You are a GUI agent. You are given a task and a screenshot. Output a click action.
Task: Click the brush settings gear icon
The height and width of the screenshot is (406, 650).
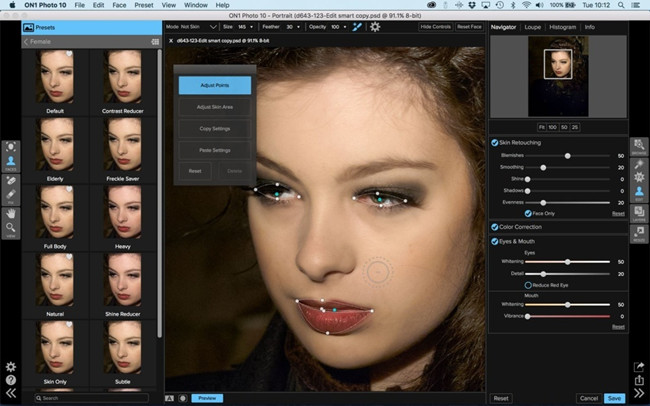coord(376,27)
